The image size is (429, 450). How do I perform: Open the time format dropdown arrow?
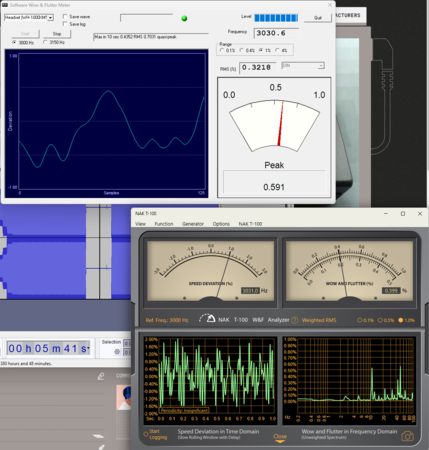[x=88, y=348]
